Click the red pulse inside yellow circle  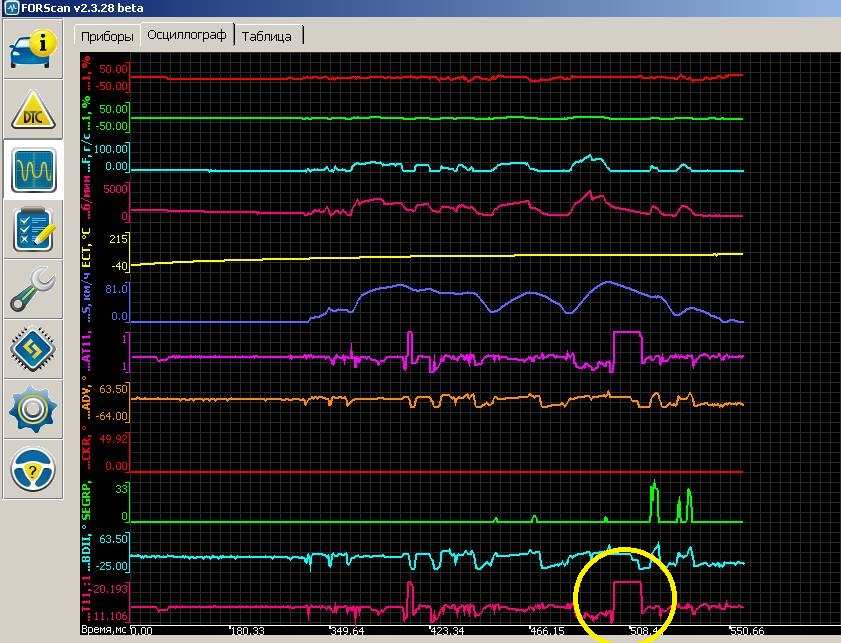[626, 581]
